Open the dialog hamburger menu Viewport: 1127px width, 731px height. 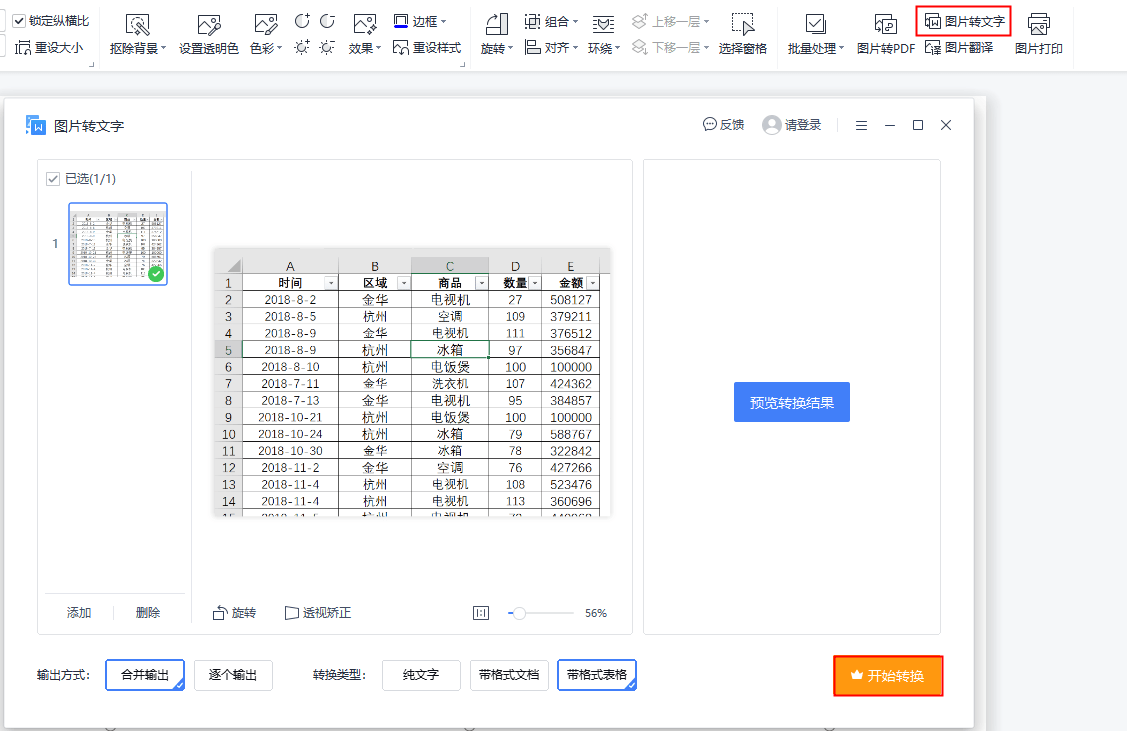coord(861,126)
